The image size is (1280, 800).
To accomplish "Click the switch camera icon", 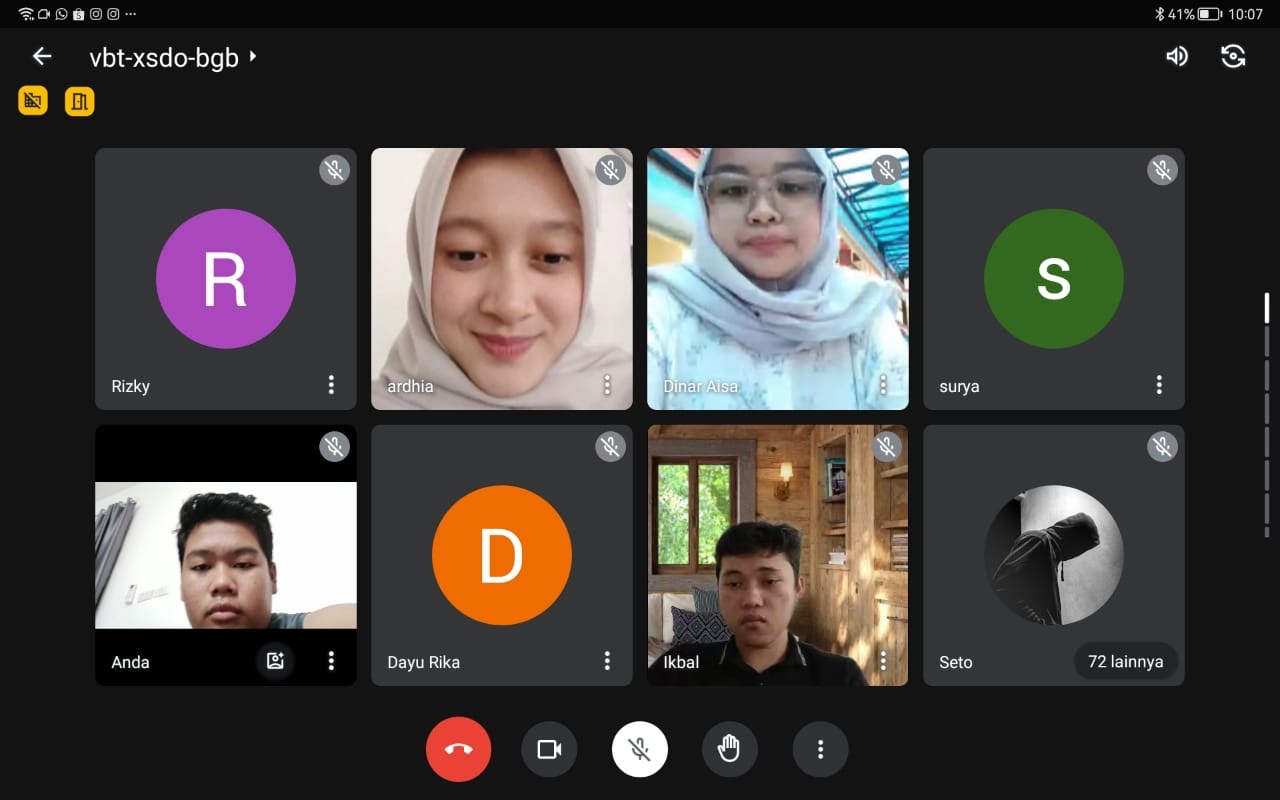I will (1233, 56).
